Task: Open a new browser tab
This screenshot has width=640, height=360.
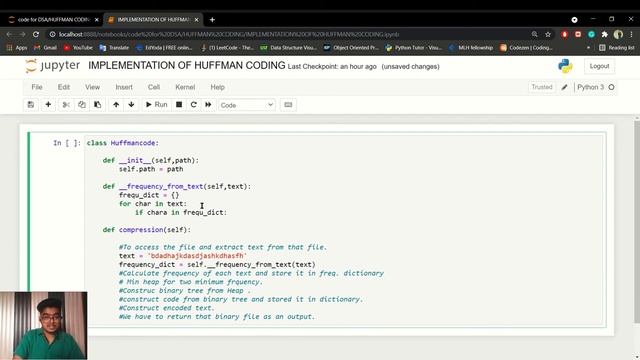Action: (x=212, y=20)
